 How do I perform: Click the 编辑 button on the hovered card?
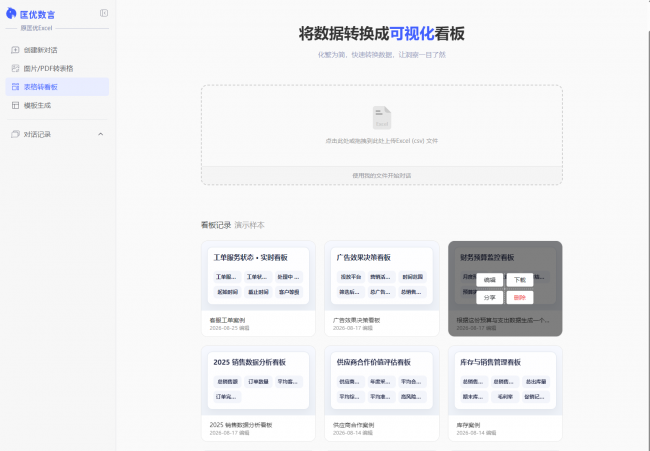coord(490,280)
